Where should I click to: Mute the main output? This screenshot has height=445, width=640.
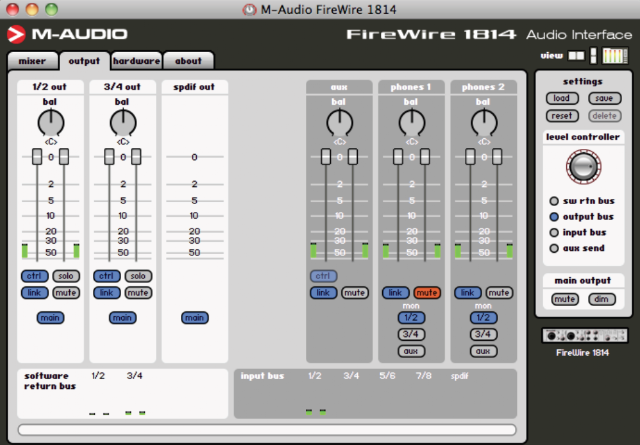tap(565, 299)
